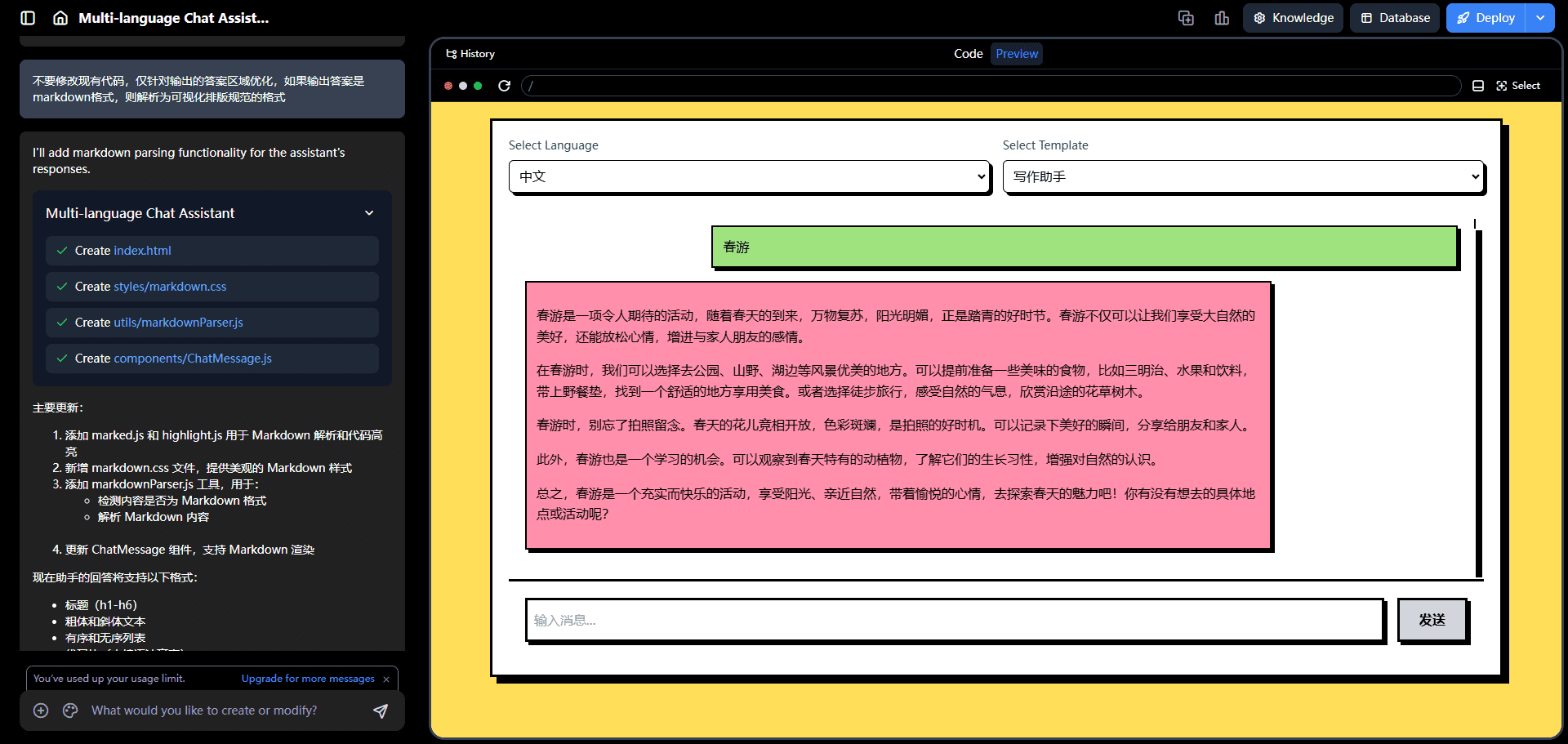Expand the Deploy options arrow
This screenshot has height=744, width=1568.
coord(1540,18)
